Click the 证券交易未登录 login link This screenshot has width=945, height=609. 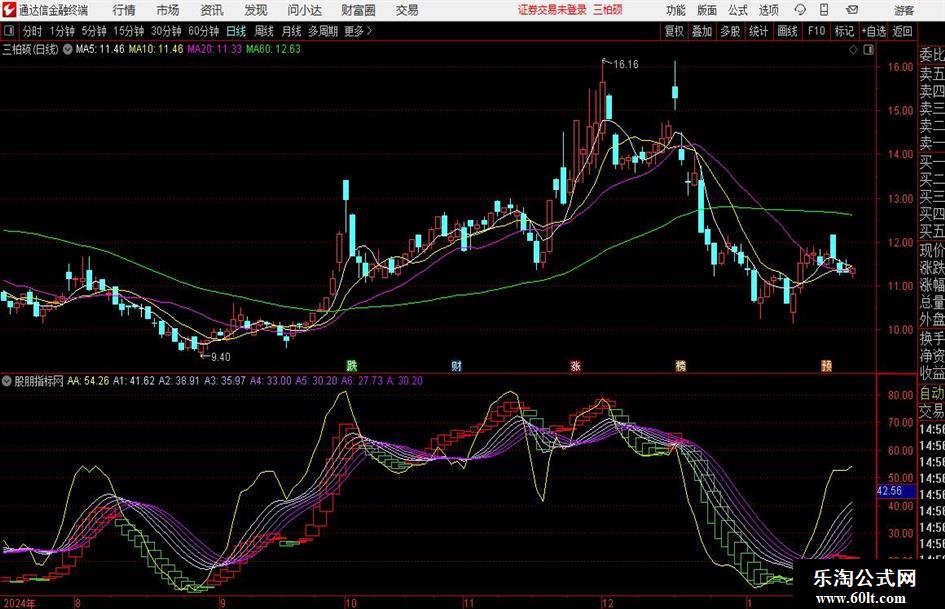tap(552, 10)
